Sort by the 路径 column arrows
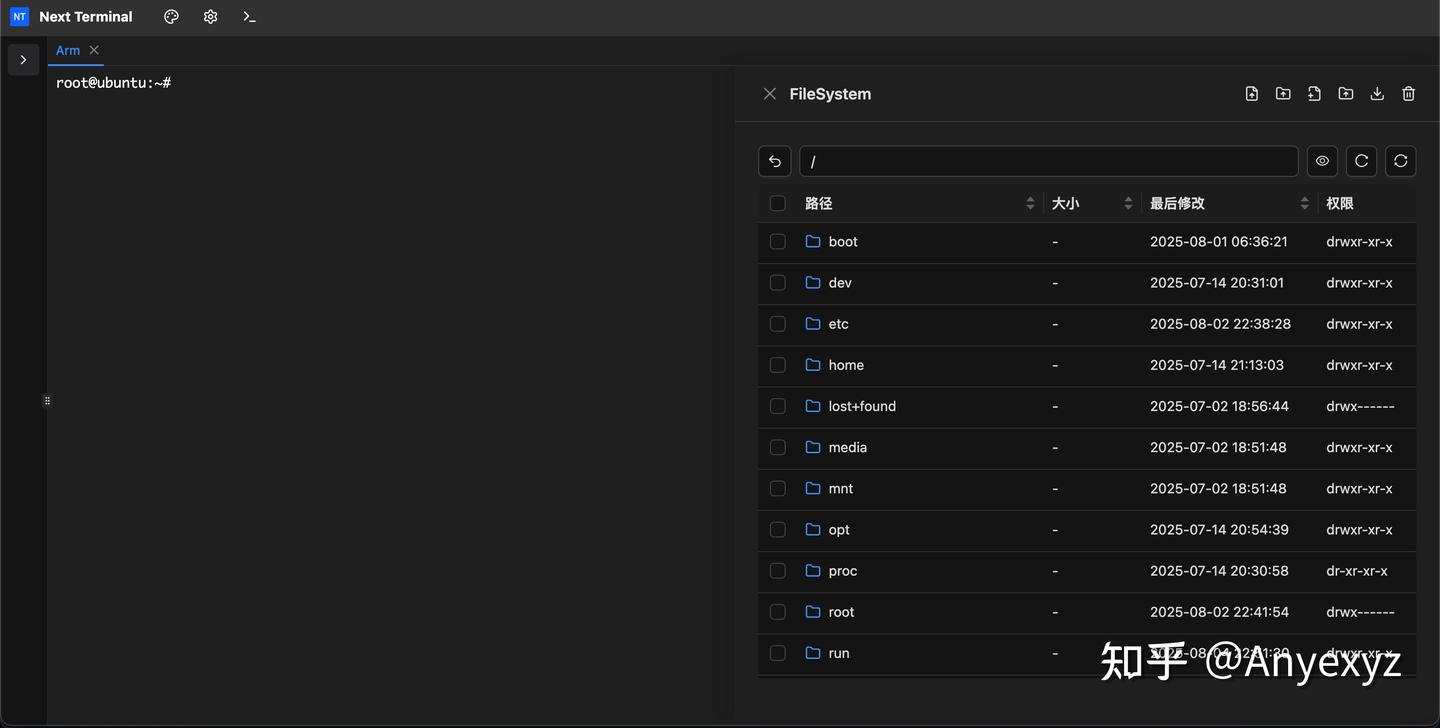 pyautogui.click(x=1030, y=203)
